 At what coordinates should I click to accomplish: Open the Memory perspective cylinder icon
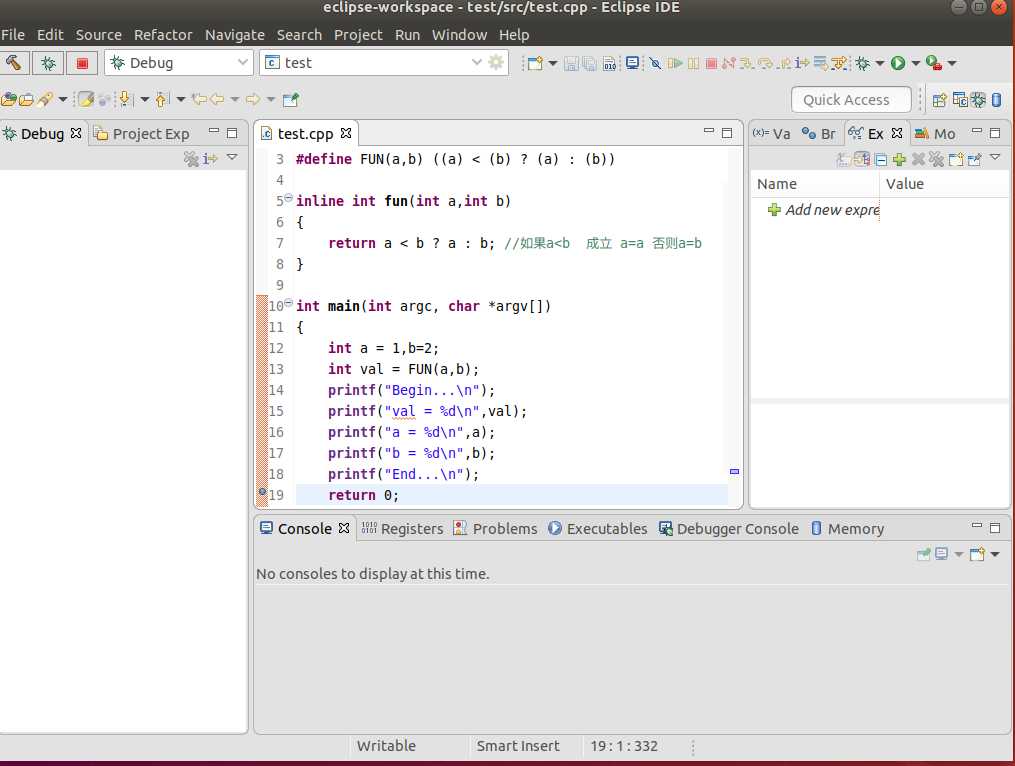pos(996,100)
